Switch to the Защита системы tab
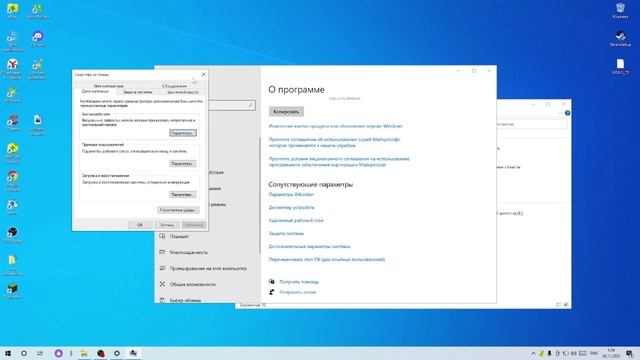The width and height of the screenshot is (640, 360). [137, 92]
